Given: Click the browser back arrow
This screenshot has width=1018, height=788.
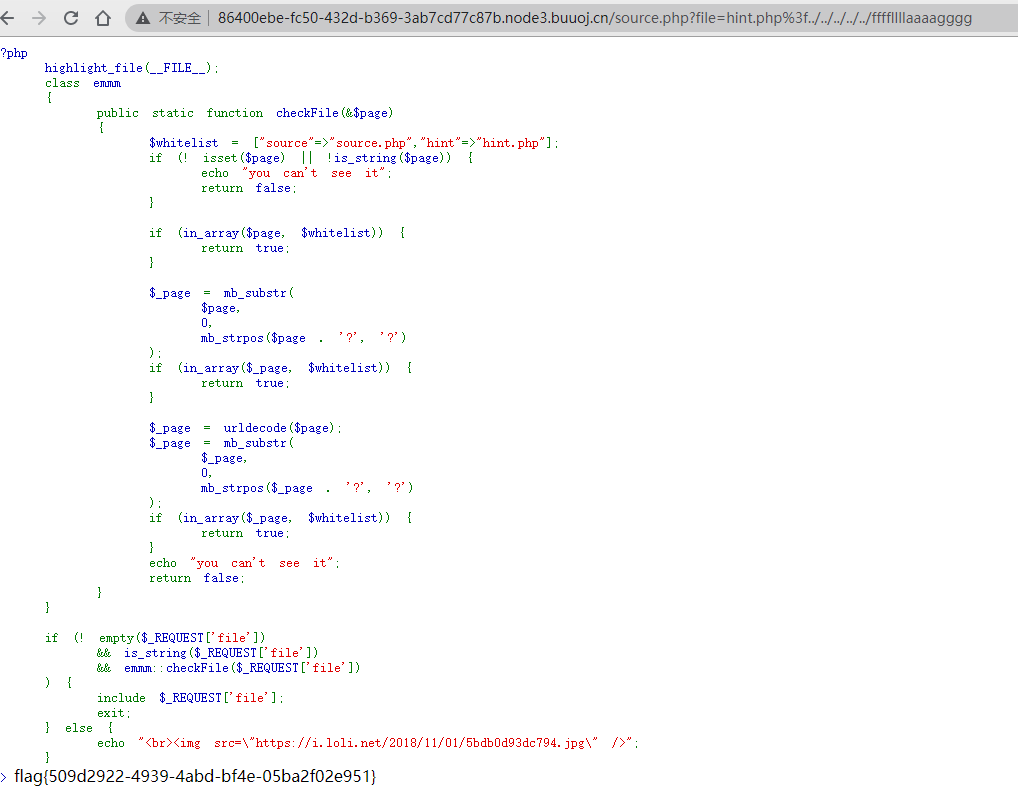Looking at the screenshot, I should 8,18.
